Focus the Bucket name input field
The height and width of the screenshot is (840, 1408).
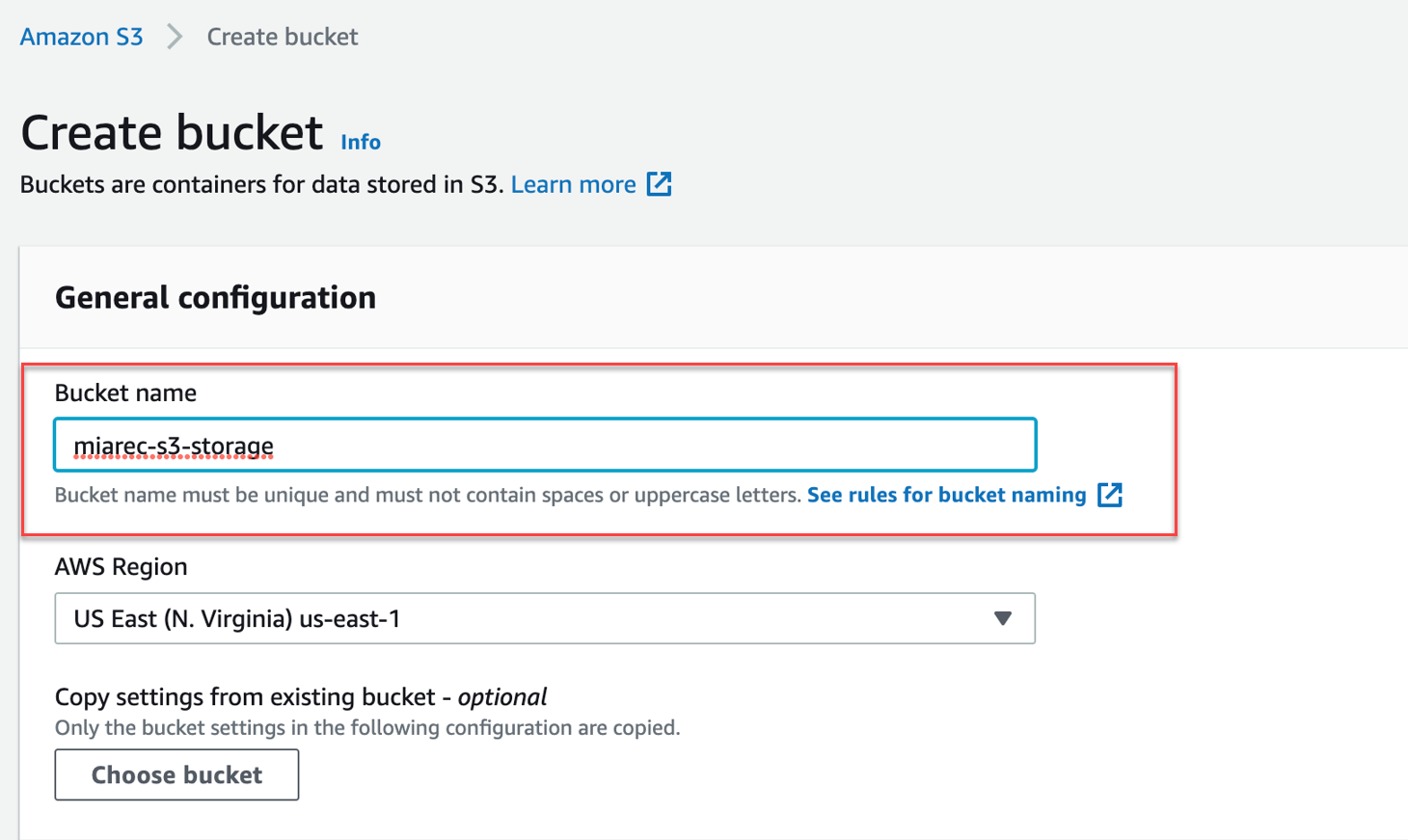tap(545, 445)
